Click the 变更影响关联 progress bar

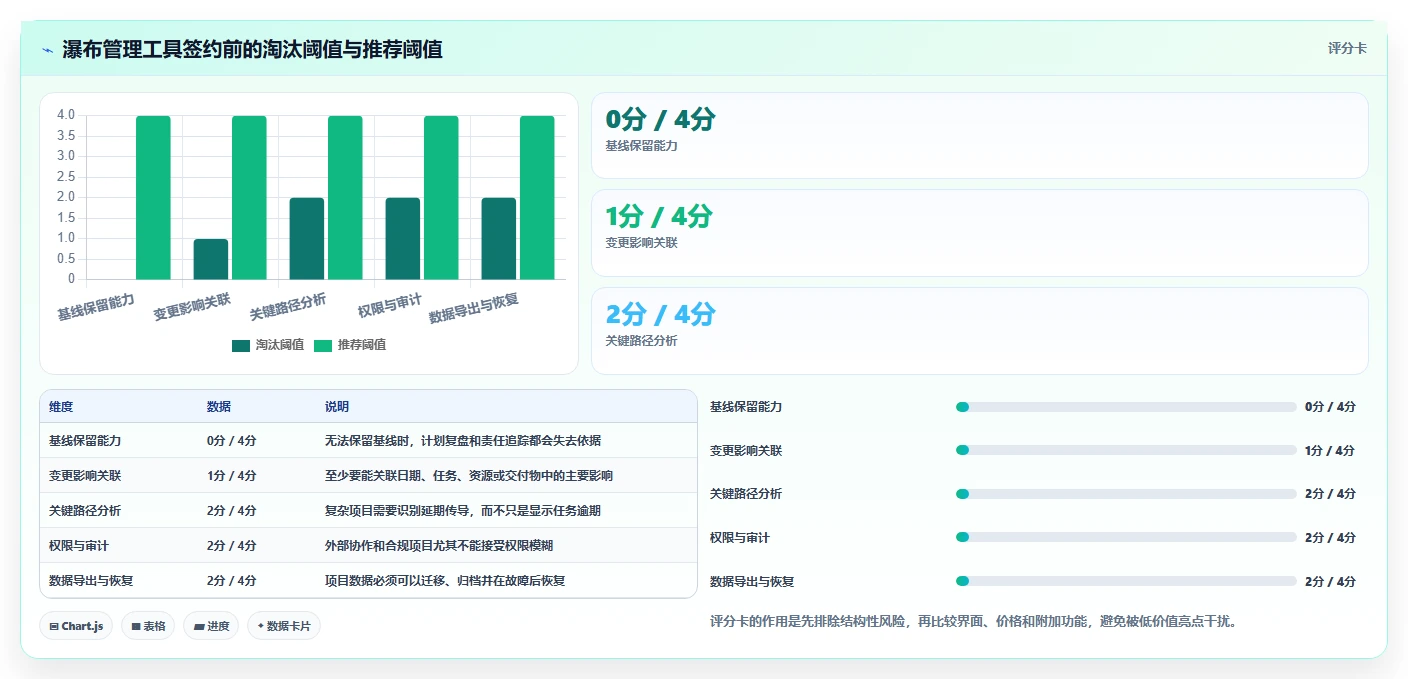[1126, 451]
